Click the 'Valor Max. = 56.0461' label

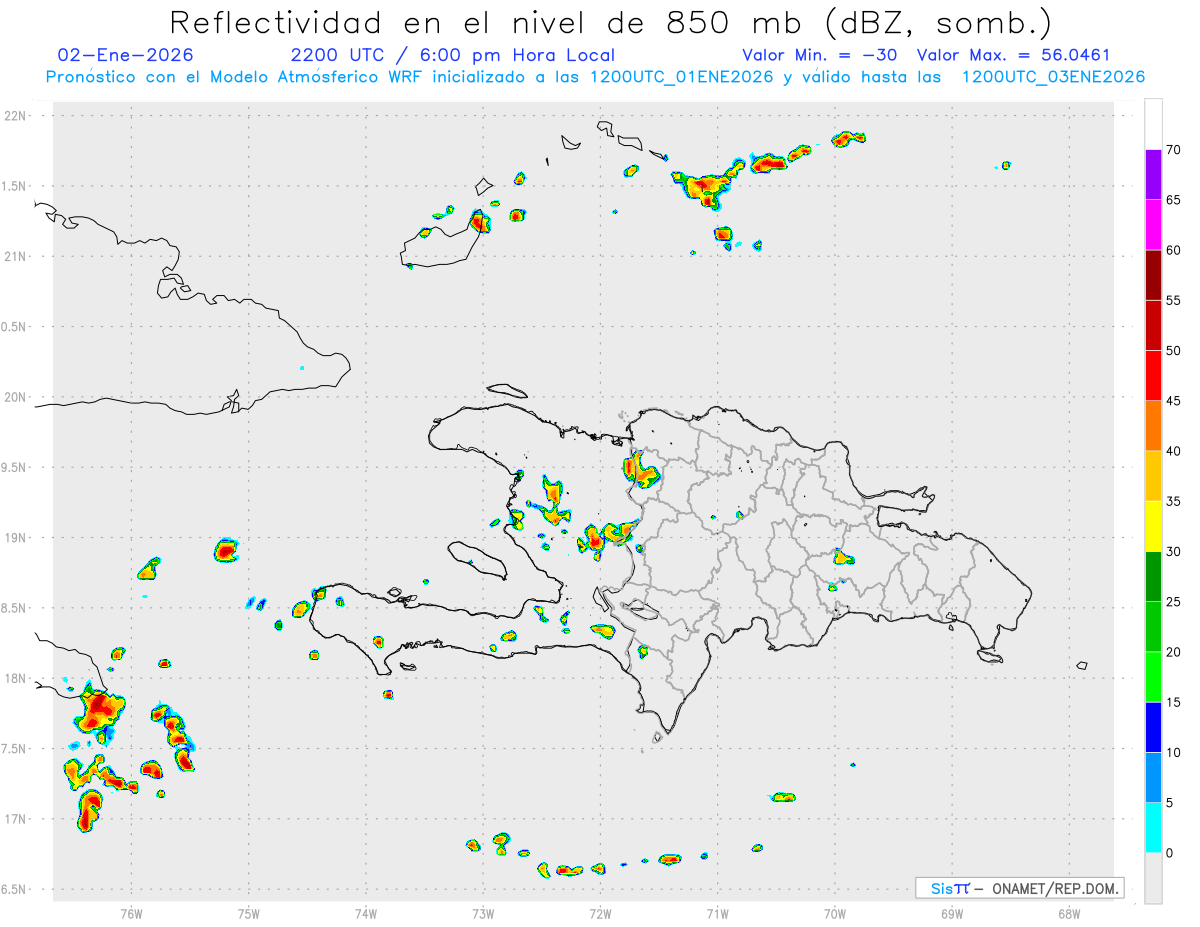[x=1013, y=55]
